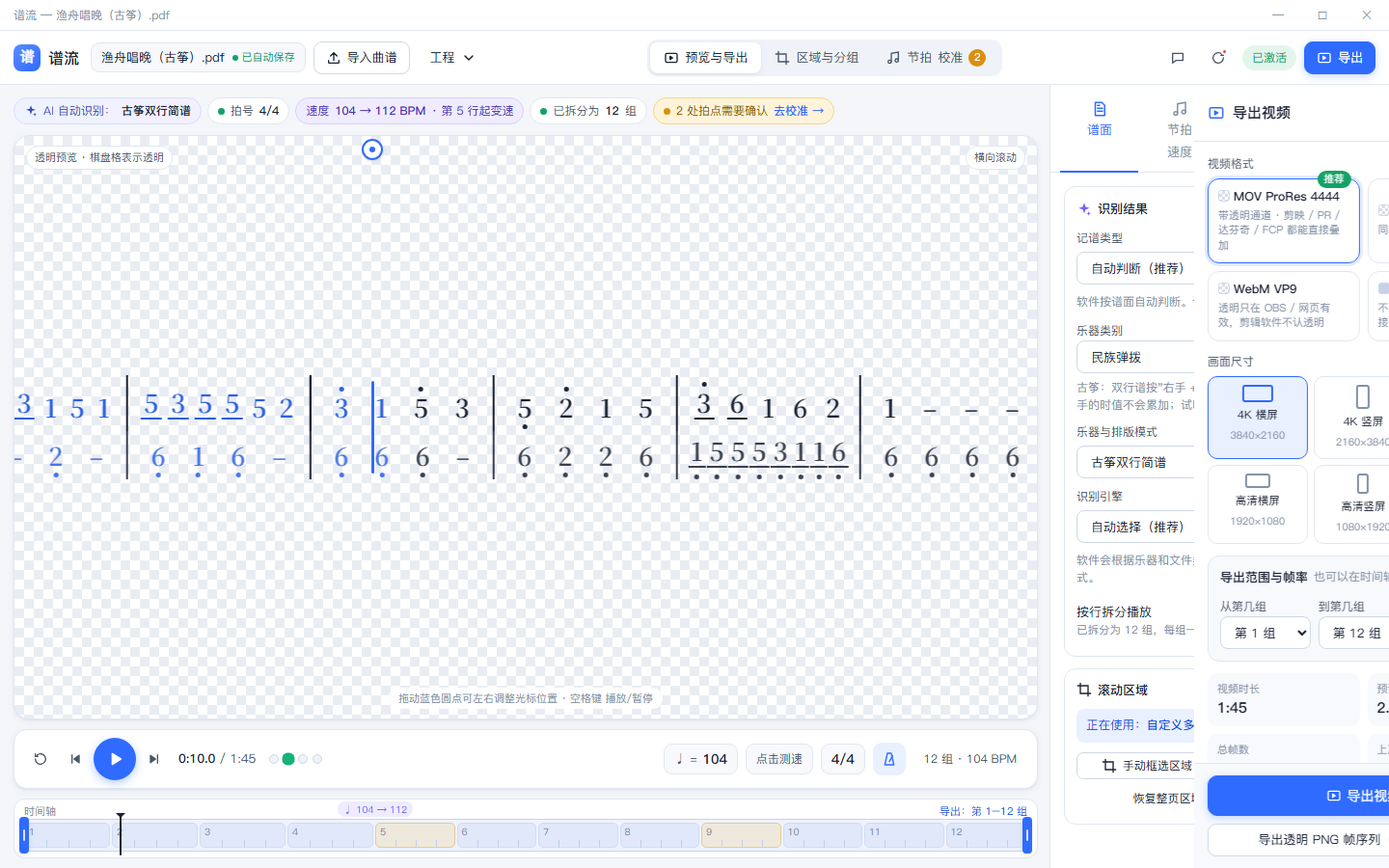Open the 古筝双行简谱 layout mode dropdown
The width and height of the screenshot is (1389, 868).
tap(1136, 463)
